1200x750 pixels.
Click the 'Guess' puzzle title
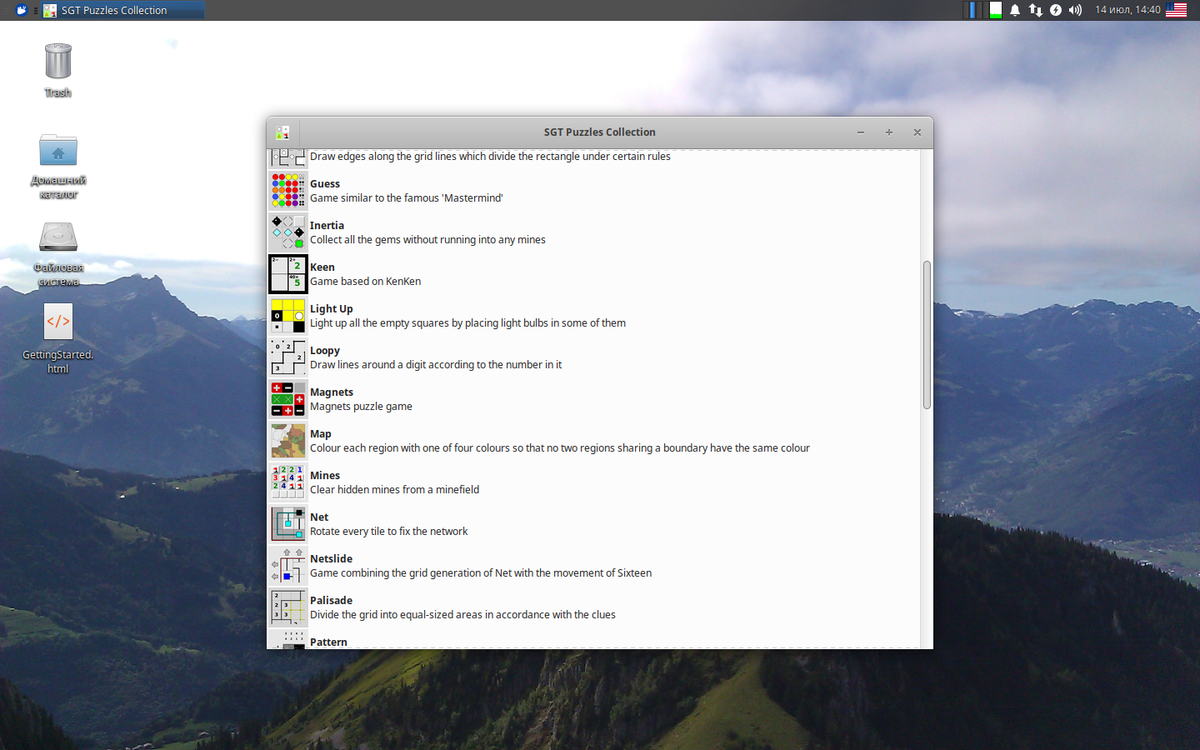pyautogui.click(x=325, y=184)
